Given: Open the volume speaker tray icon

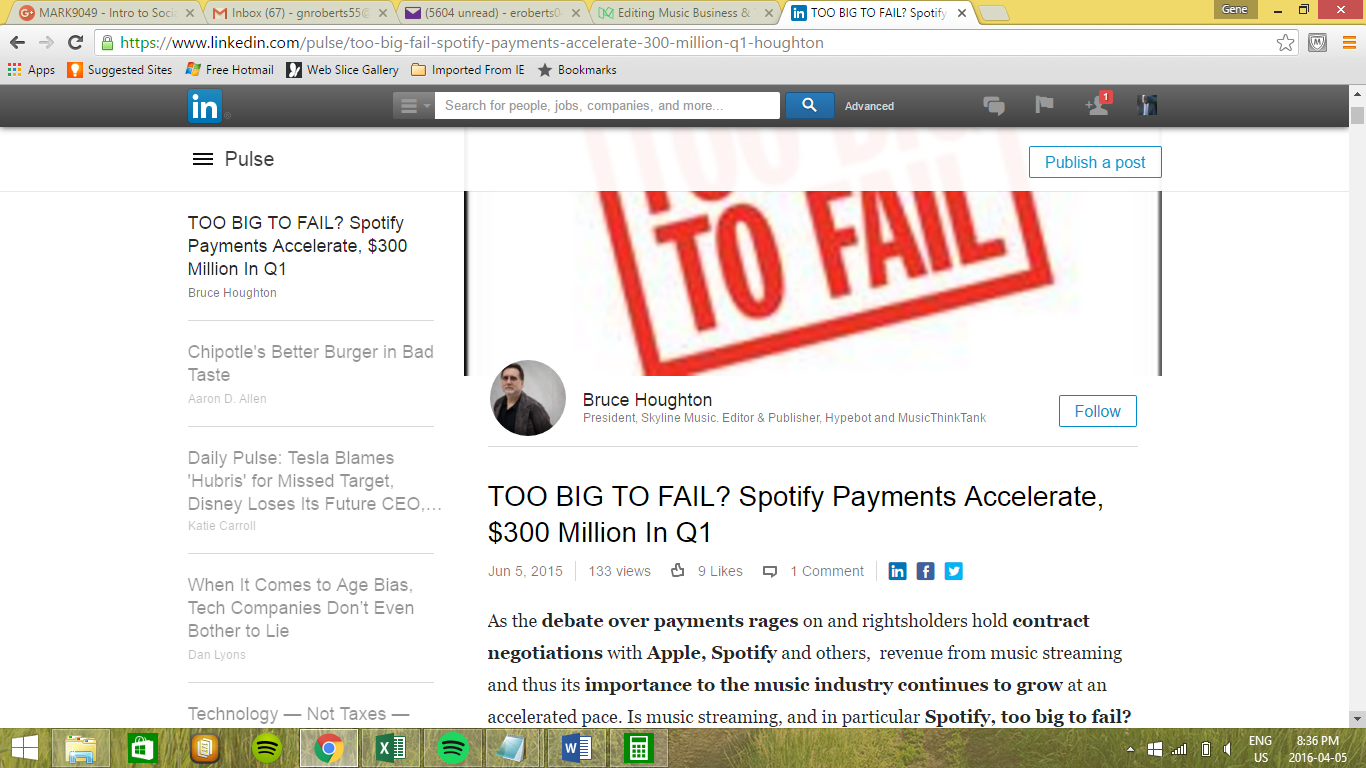Looking at the screenshot, I should coord(1227,749).
